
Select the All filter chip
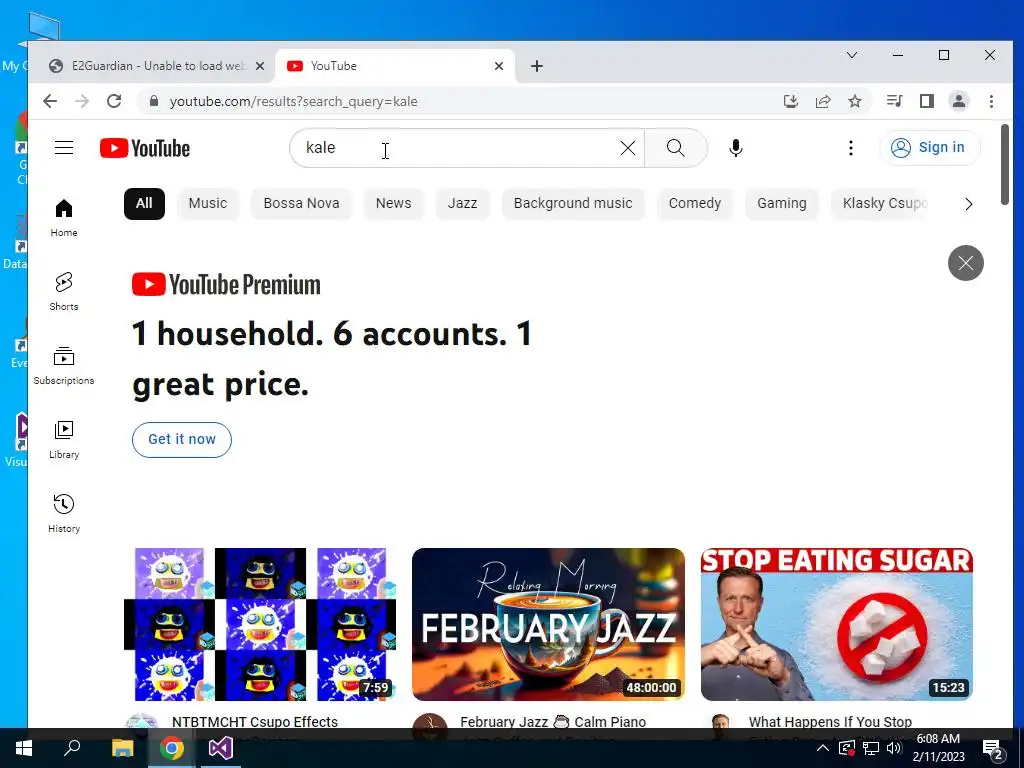pos(144,204)
